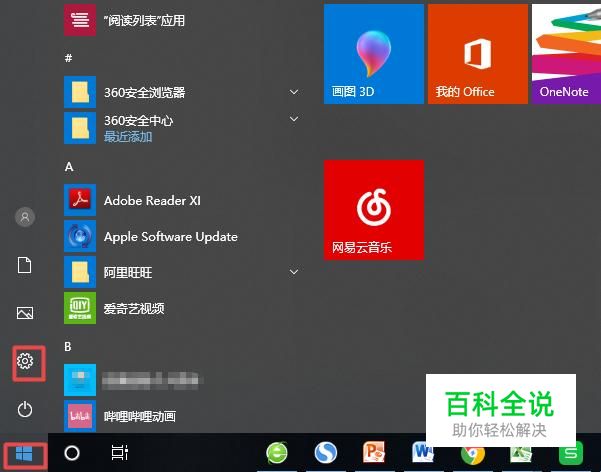
Task: Select the 360安全浏览器 label text
Action: pyautogui.click(x=145, y=92)
